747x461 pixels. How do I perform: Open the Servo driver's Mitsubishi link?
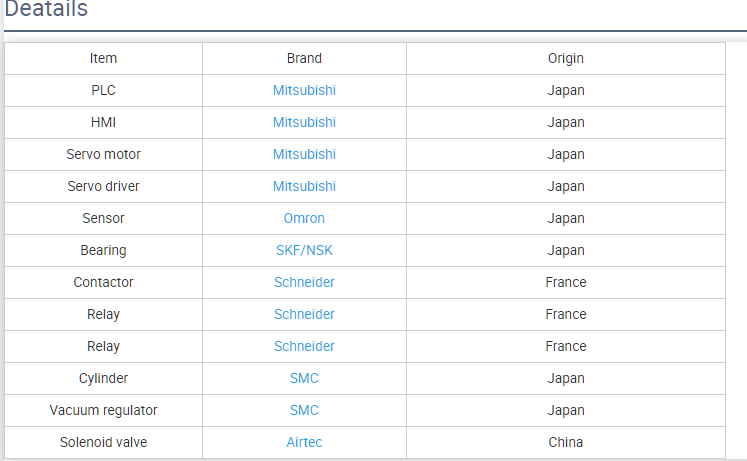click(x=304, y=186)
